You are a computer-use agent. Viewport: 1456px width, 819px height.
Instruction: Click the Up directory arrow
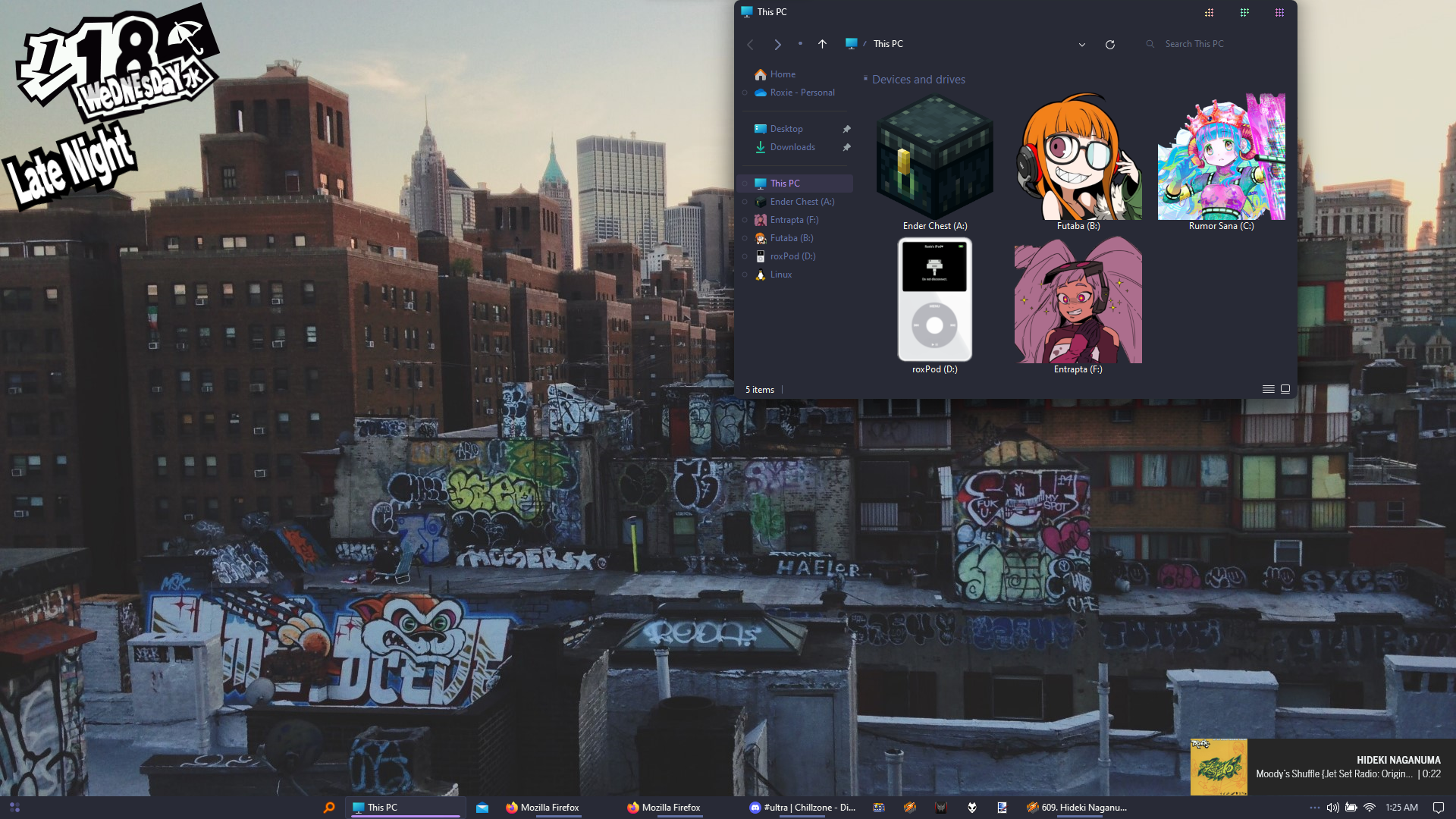(822, 44)
